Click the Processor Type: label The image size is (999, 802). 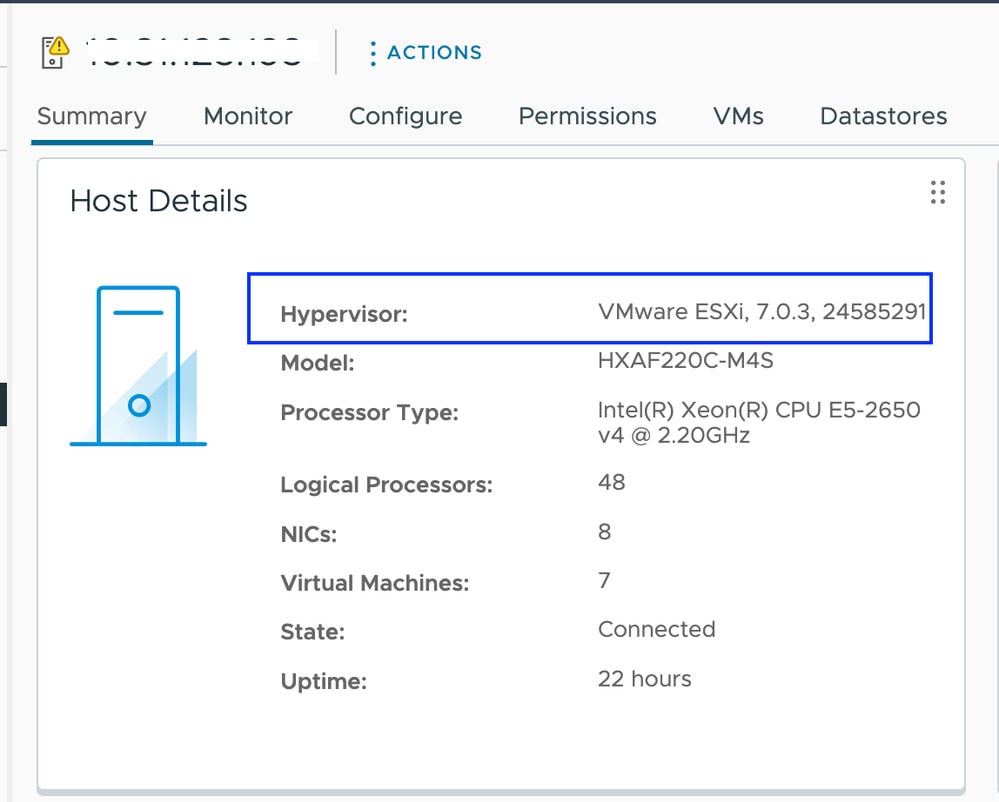pyautogui.click(x=370, y=413)
